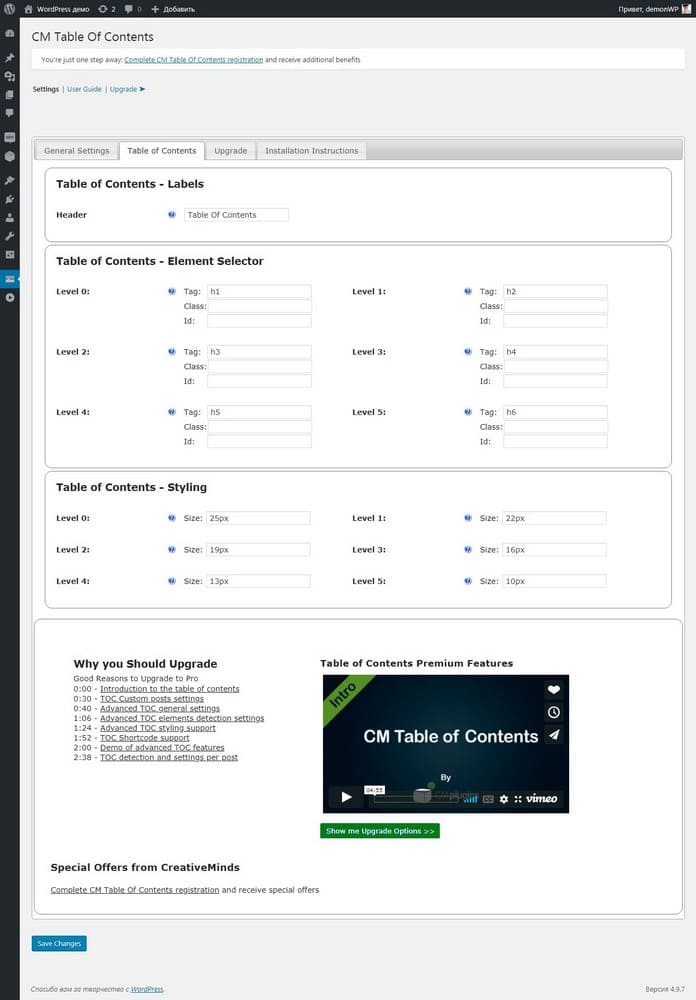696x1000 pixels.
Task: Focus Level 2 Id input field
Action: pos(259,381)
